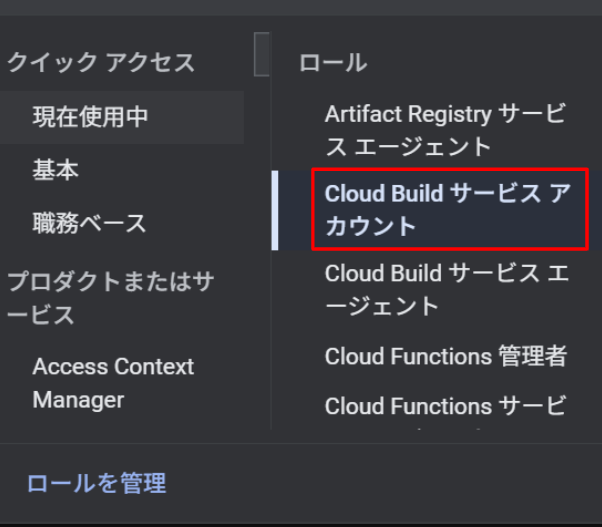602x527 pixels.
Task: Select the Cloud Build サービス アカウント role
Action: click(447, 209)
